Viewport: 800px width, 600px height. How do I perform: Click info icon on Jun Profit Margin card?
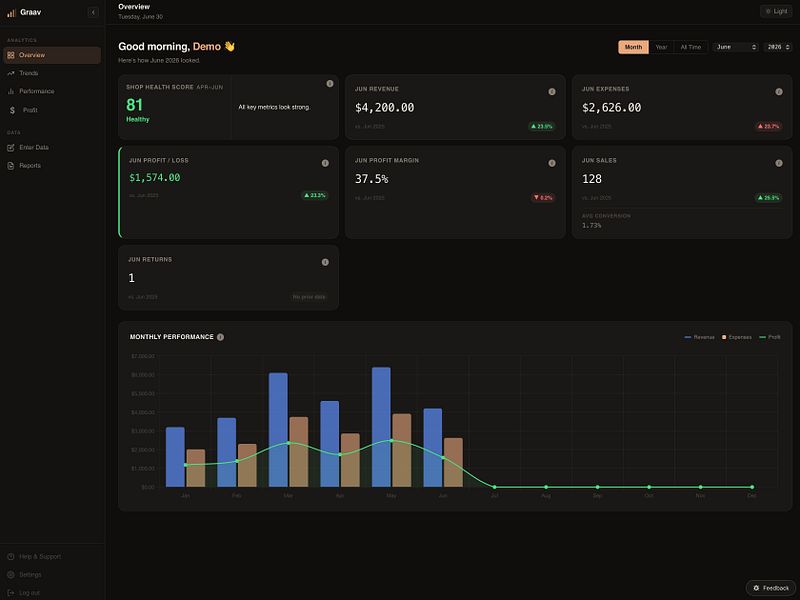(x=552, y=163)
